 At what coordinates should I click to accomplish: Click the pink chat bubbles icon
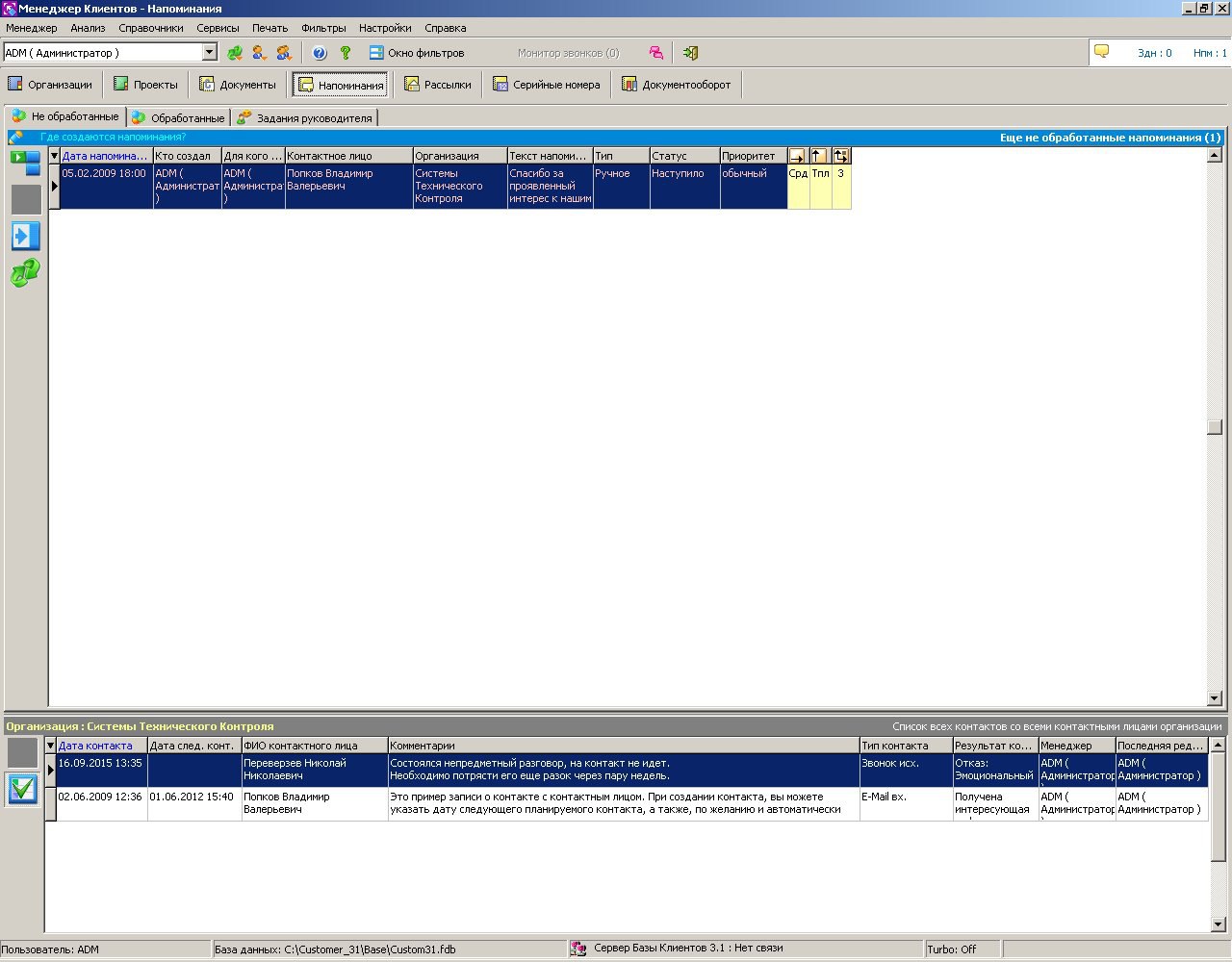click(655, 53)
